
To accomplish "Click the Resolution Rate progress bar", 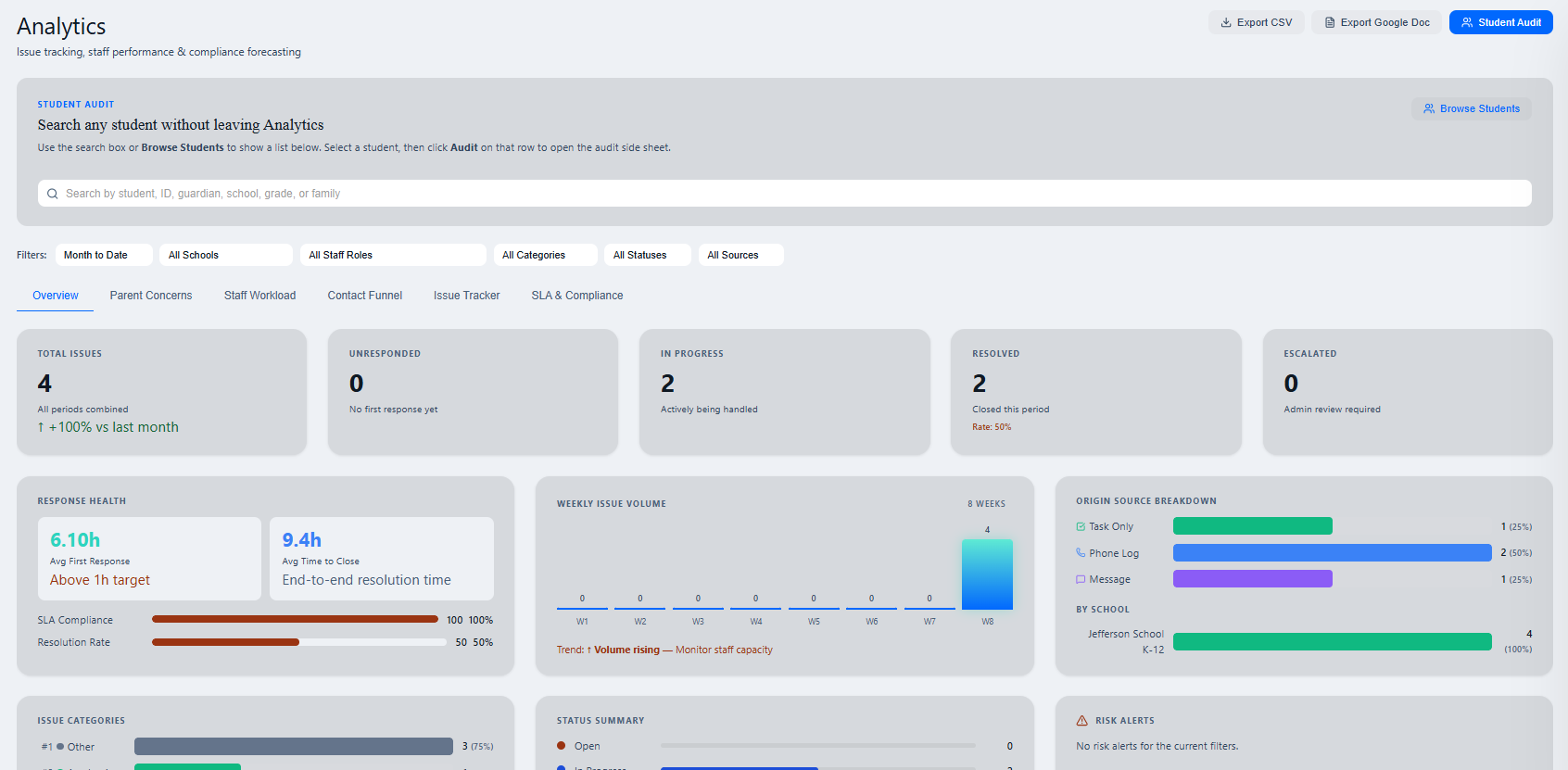I will pos(298,641).
